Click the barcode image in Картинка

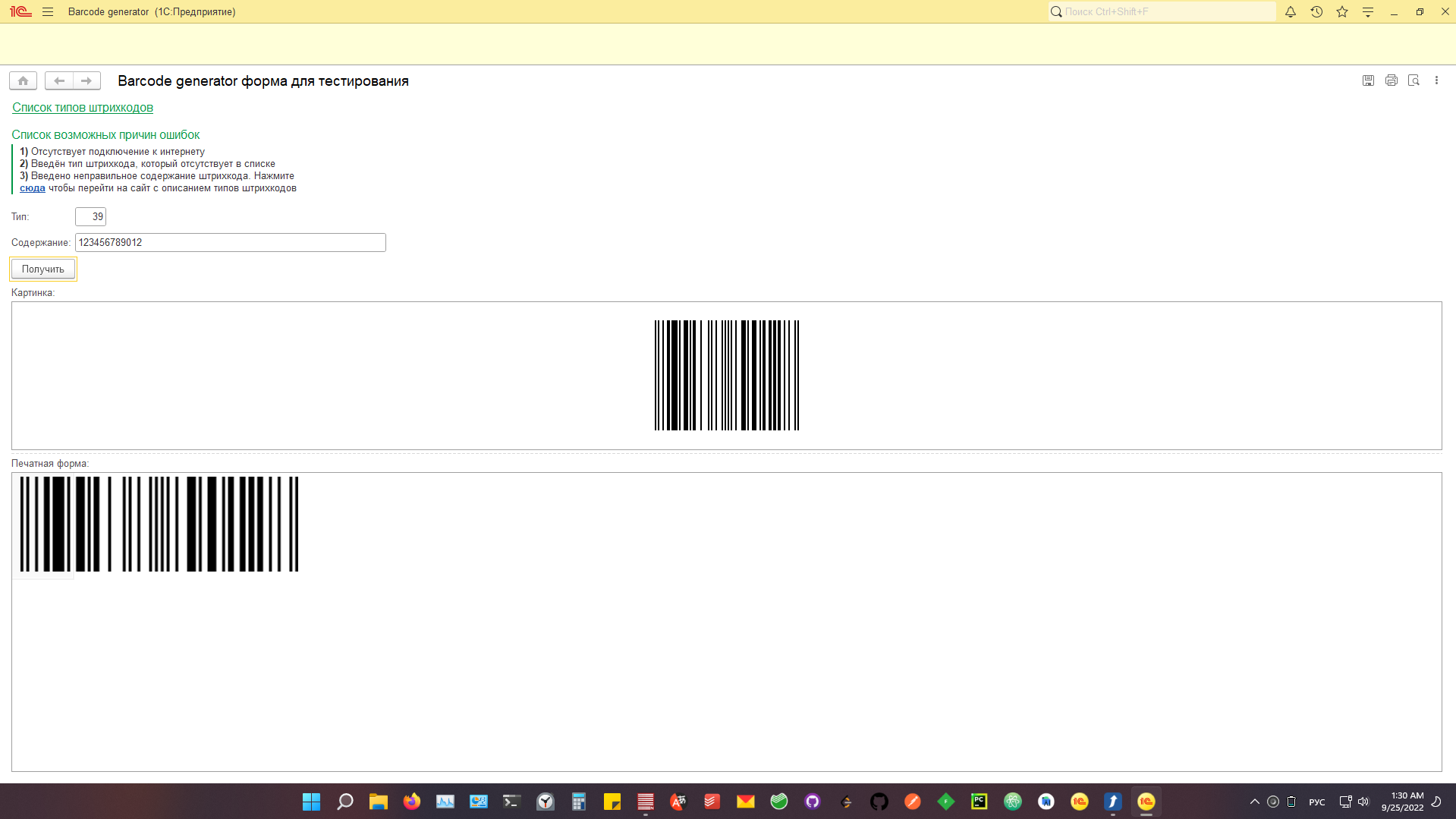pyautogui.click(x=727, y=376)
